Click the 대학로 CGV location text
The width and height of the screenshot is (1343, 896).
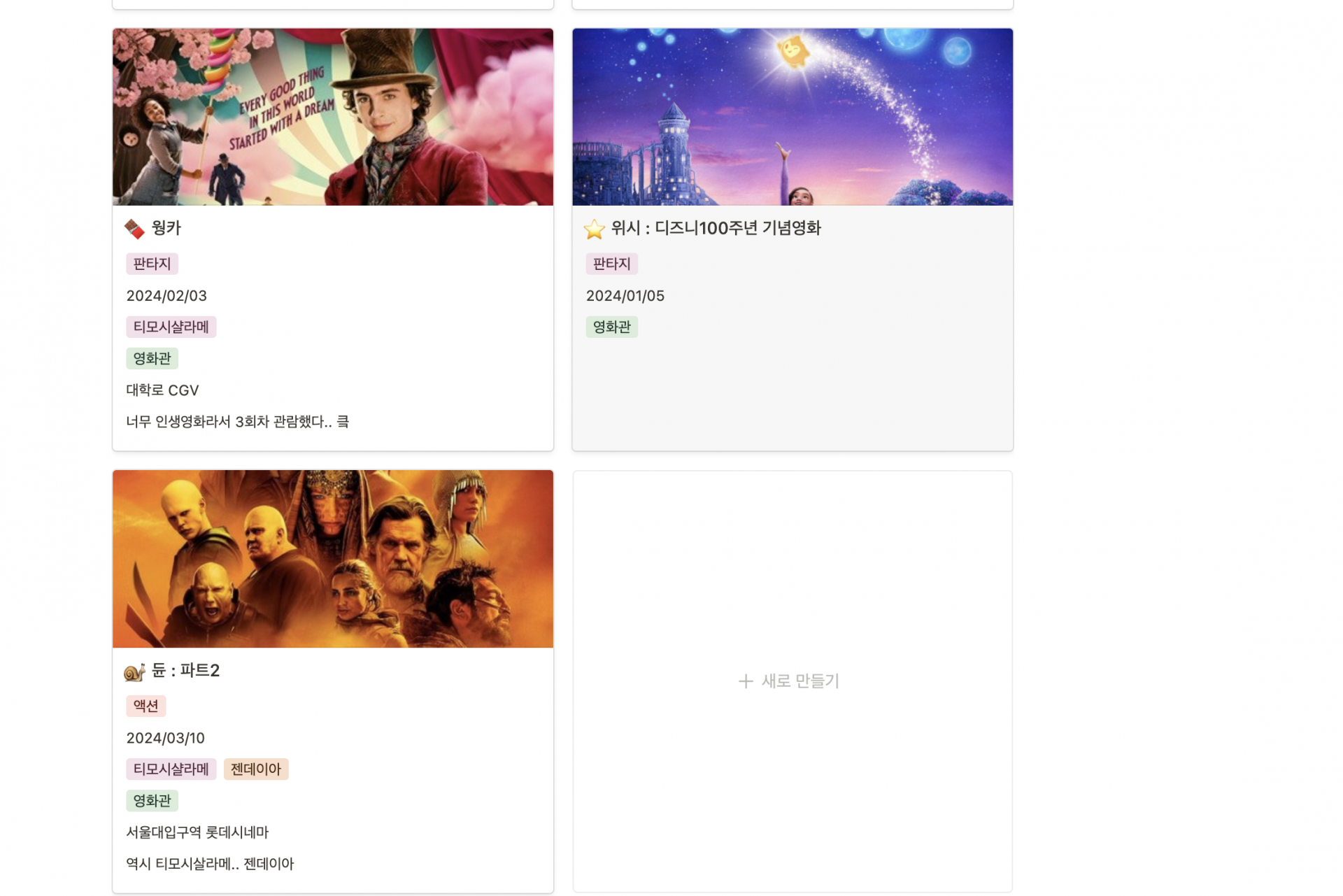coord(162,390)
